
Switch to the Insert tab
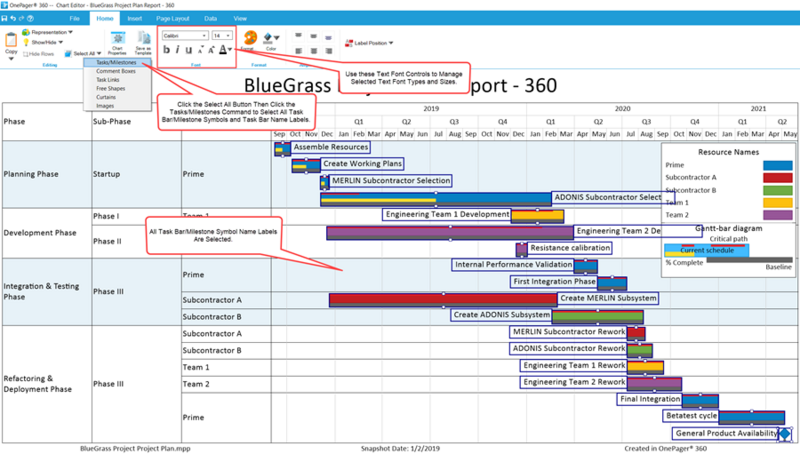(x=135, y=18)
